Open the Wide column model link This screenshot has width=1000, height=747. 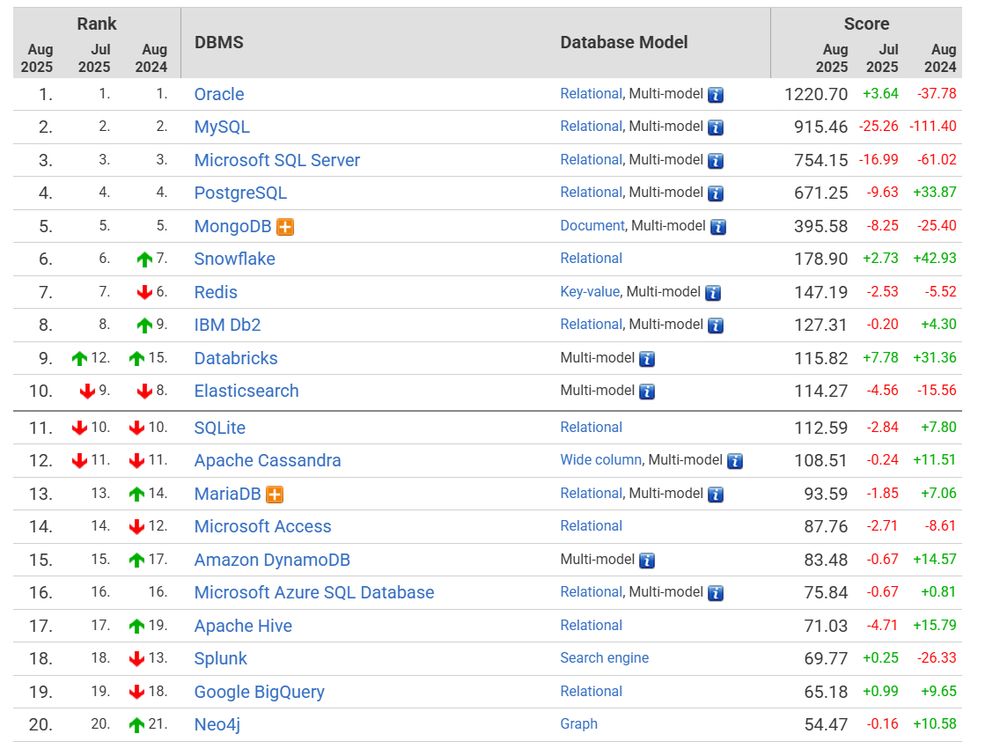pos(601,460)
